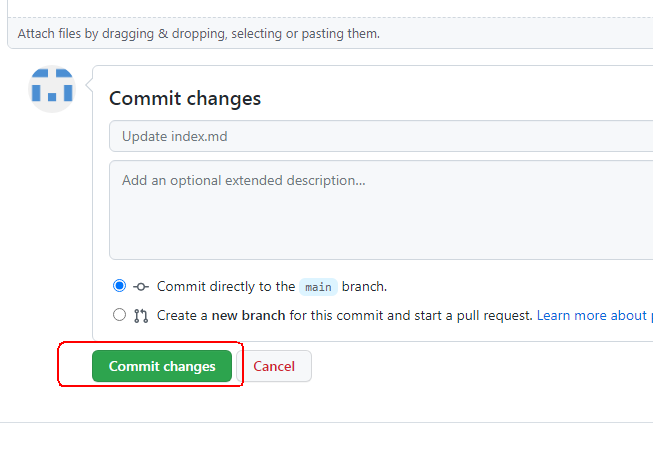Focus the optional extended description text area

point(381,210)
